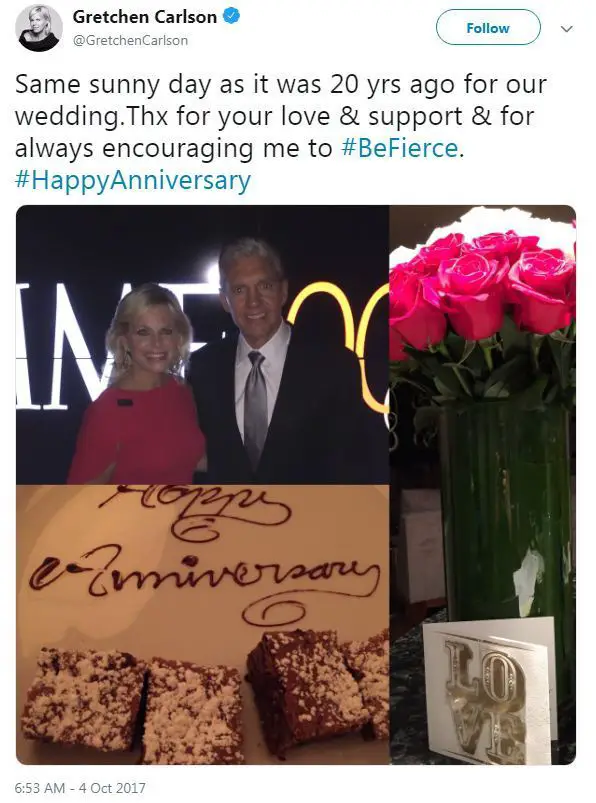Open the tweet options chevron menu
The width and height of the screenshot is (596, 803).
coord(566,29)
